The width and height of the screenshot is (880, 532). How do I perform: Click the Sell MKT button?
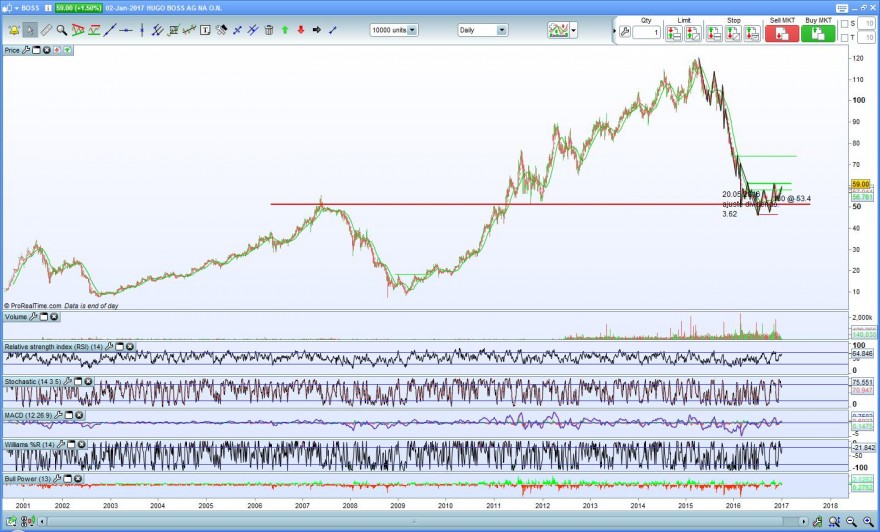782,33
